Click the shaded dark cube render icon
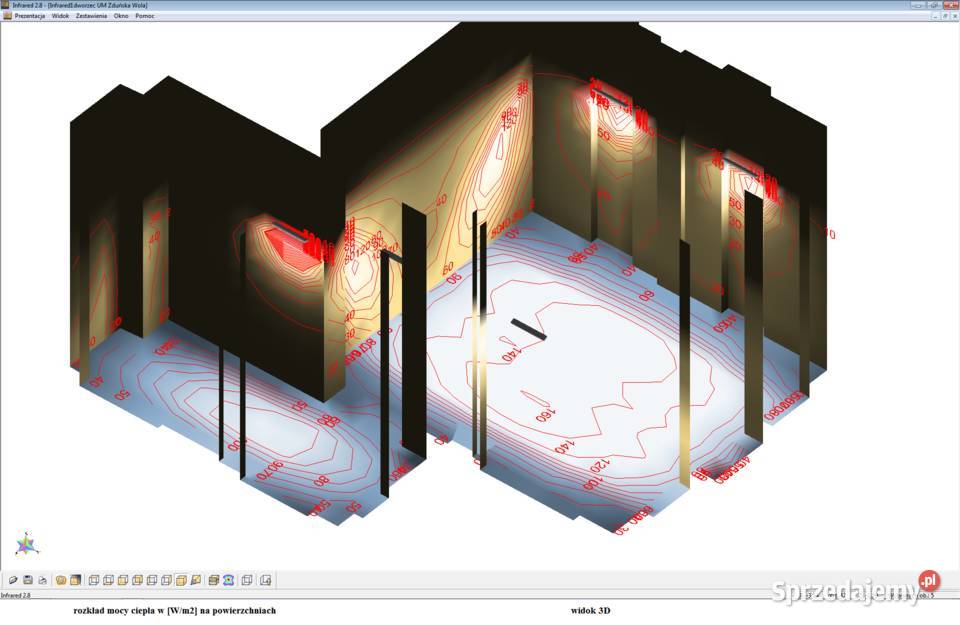The width and height of the screenshot is (960, 625). (x=76, y=580)
